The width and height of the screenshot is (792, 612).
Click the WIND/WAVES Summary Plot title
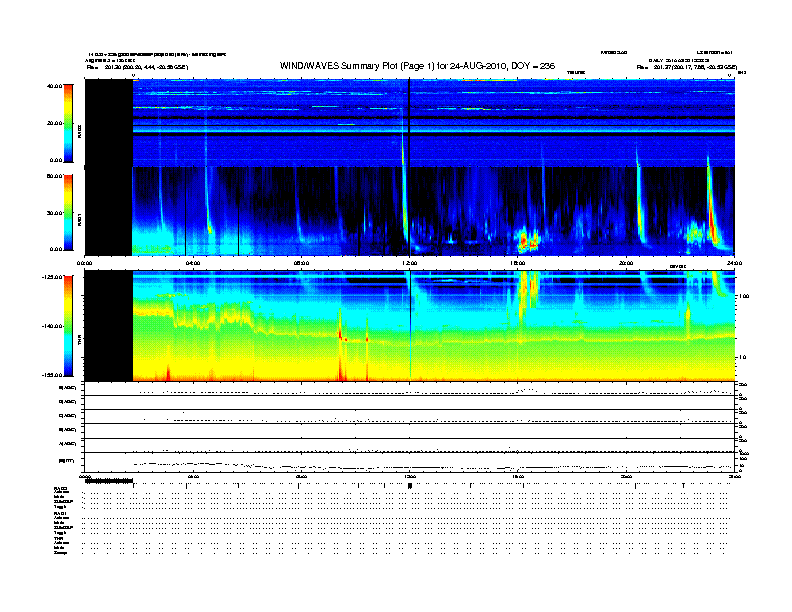pos(417,66)
